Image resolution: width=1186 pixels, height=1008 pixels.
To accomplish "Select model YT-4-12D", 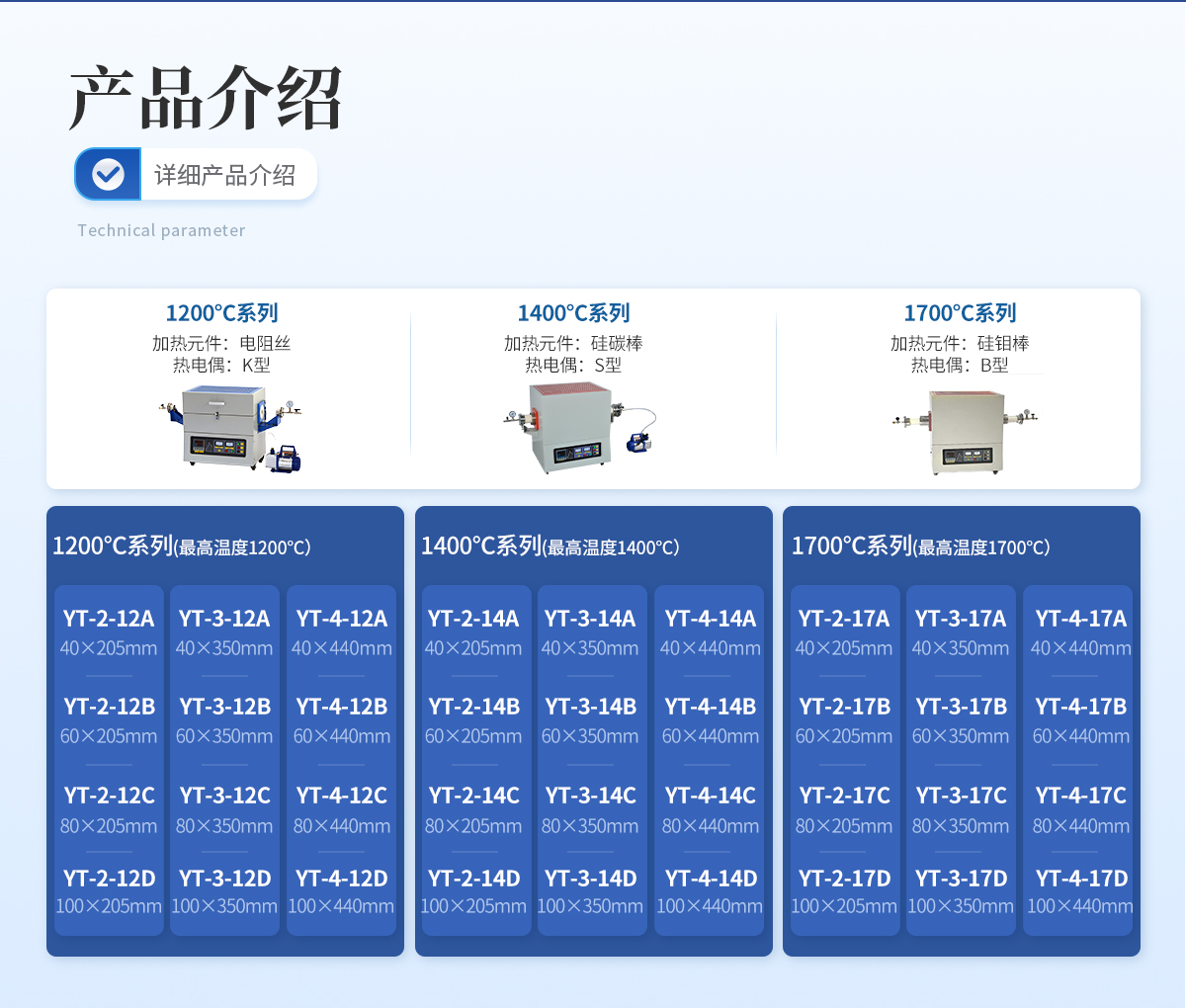I will coord(342,879).
